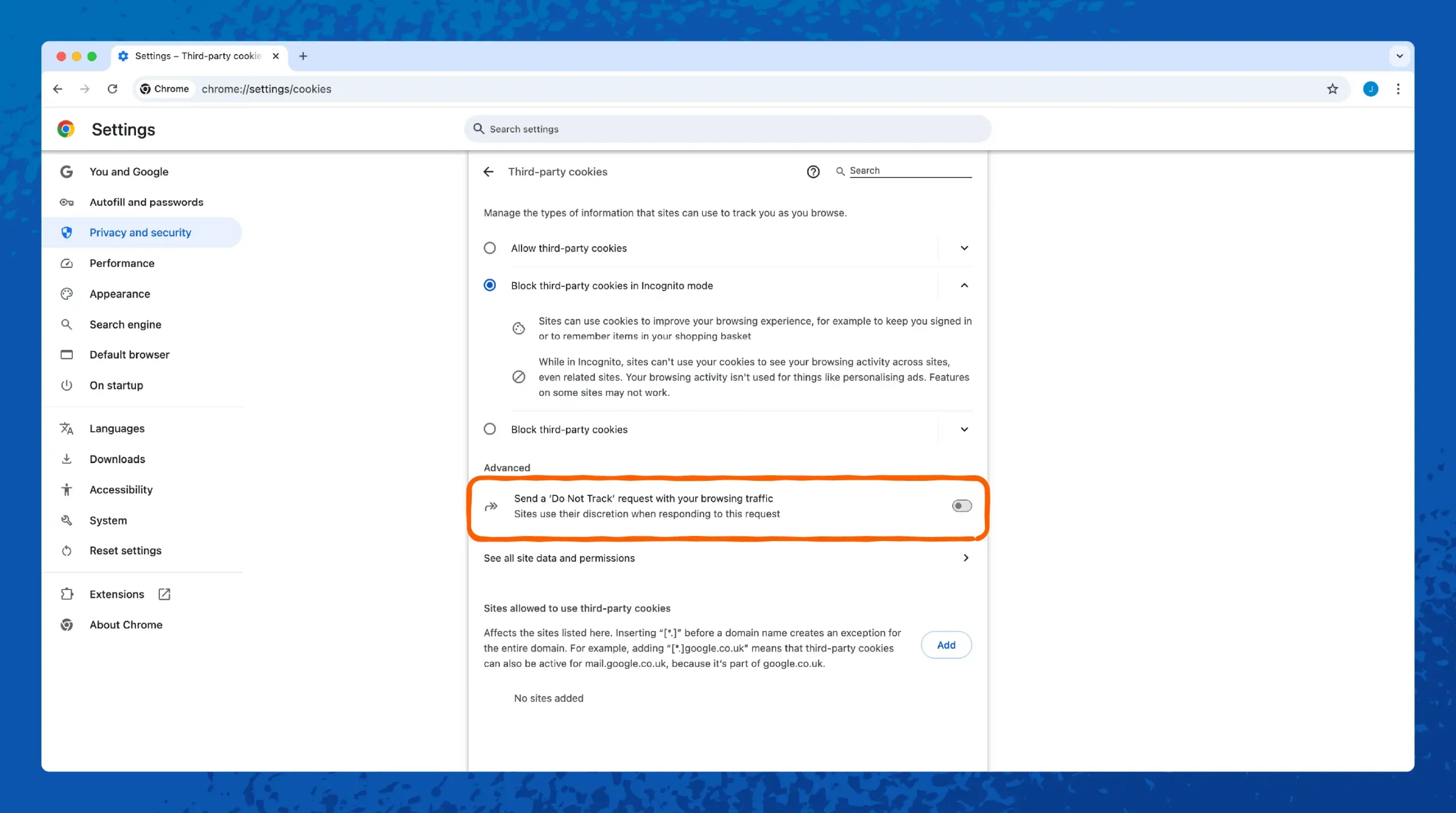Expand the Allow third-party cookies details
The width and height of the screenshot is (1456, 813).
(x=963, y=247)
